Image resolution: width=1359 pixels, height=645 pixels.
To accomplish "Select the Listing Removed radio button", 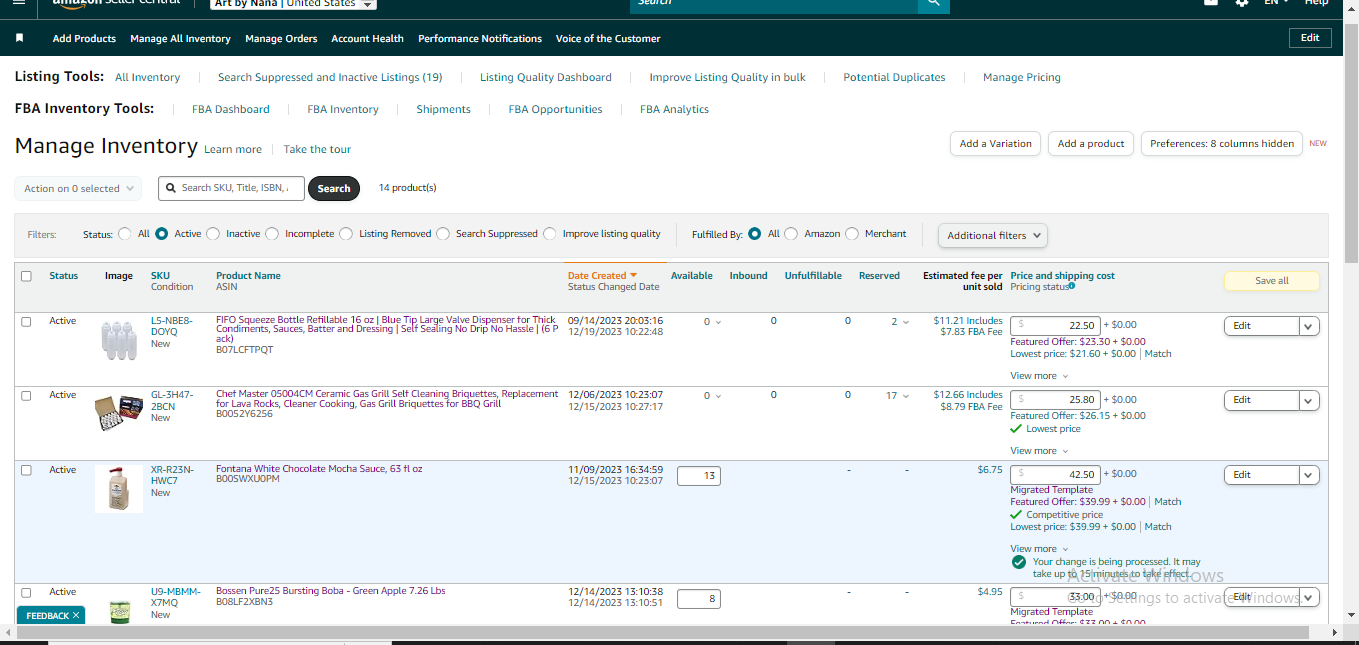I will [x=346, y=234].
